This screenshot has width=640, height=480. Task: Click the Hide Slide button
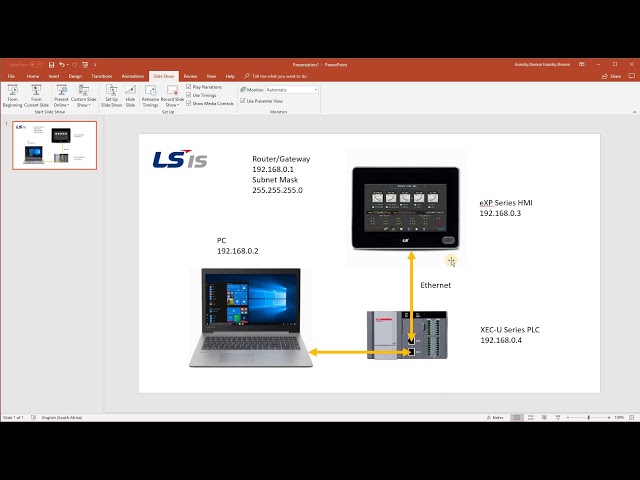pyautogui.click(x=130, y=96)
